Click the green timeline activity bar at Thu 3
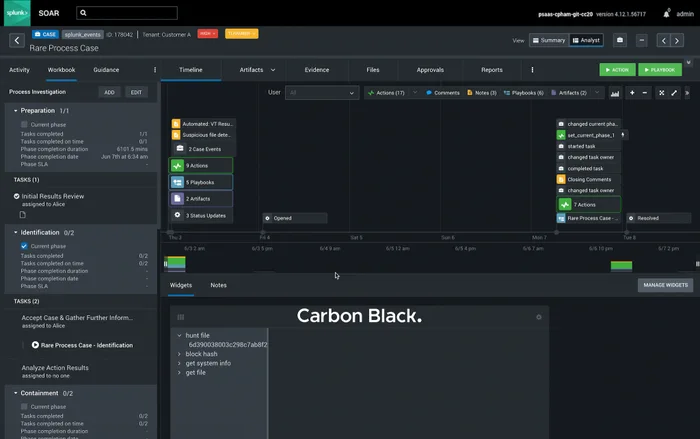700x439 pixels. tap(175, 263)
